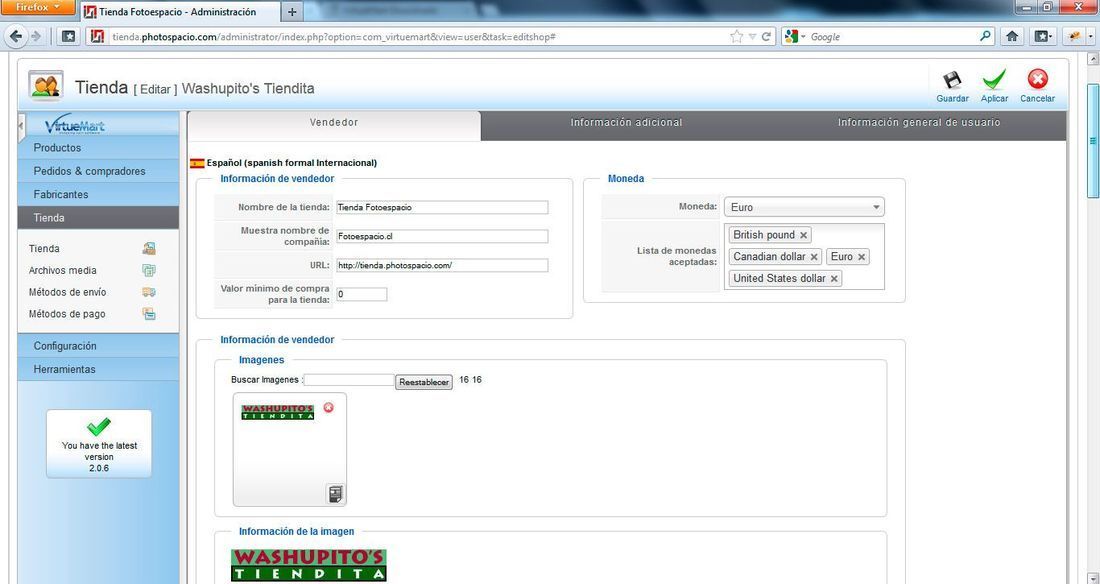Click the bookmarks toolbar icon beside home

(x=1043, y=36)
